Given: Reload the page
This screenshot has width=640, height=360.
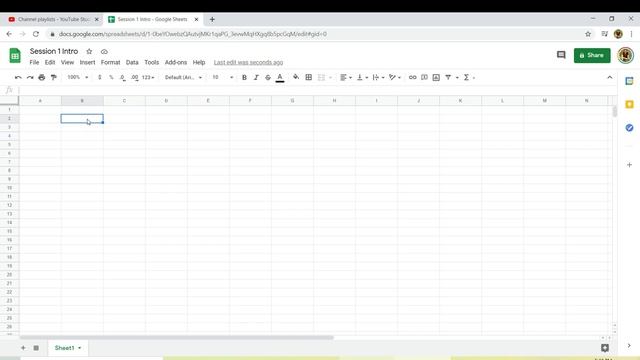Looking at the screenshot, I should tap(36, 34).
